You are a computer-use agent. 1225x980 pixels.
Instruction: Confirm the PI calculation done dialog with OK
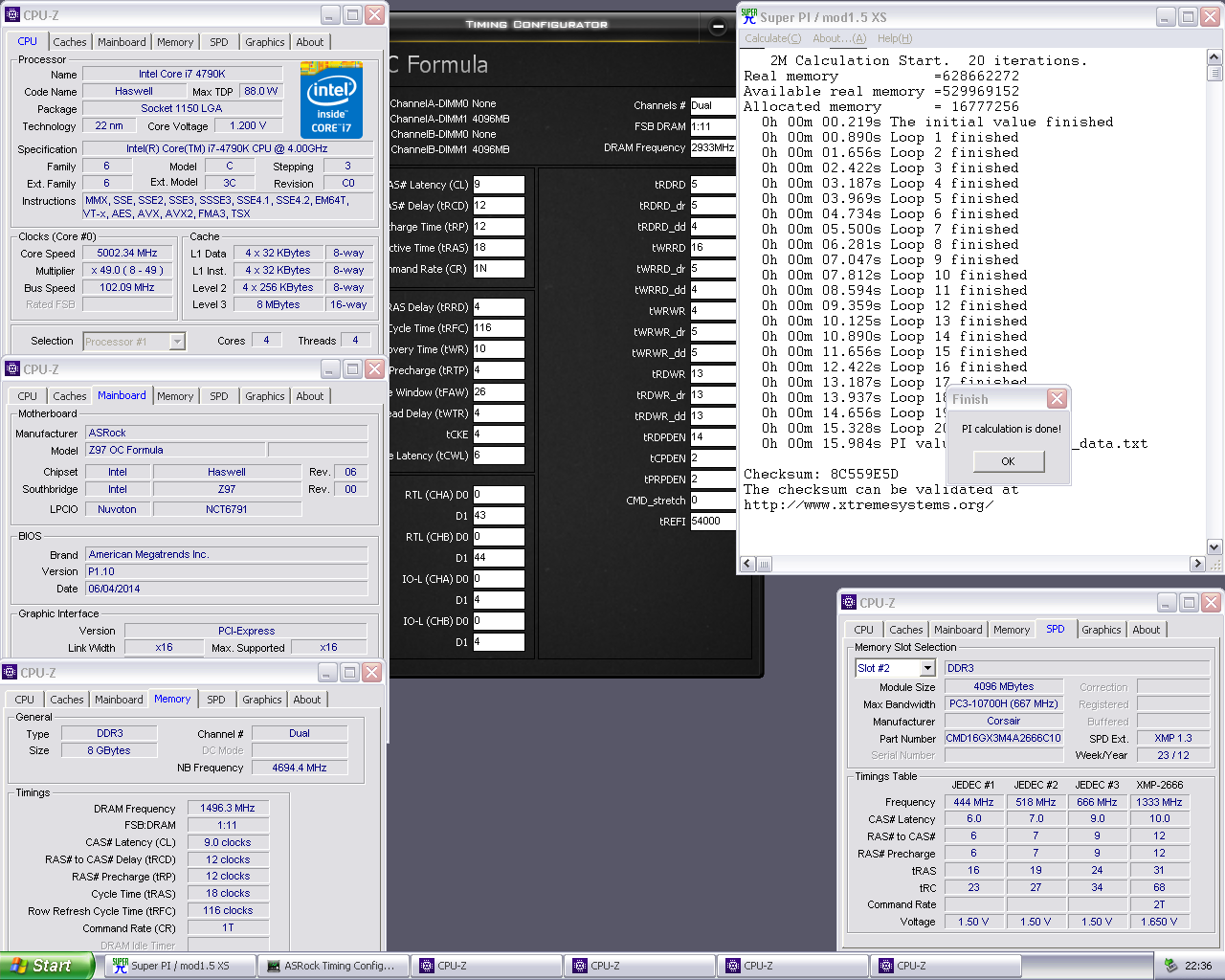pos(1008,461)
